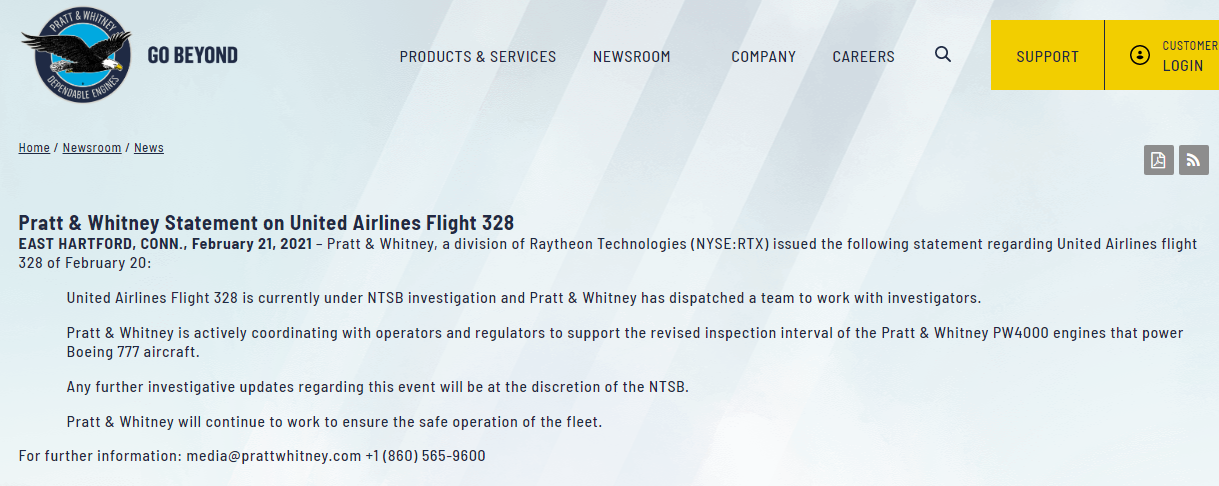Viewport: 1219px width, 486px height.
Task: Open the News breadcrumb link
Action: point(149,148)
